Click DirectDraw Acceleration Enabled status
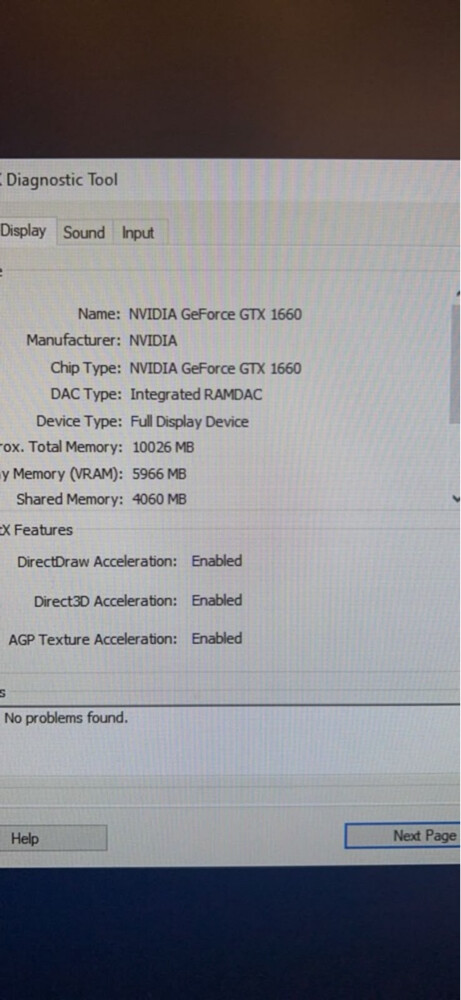 pos(217,561)
